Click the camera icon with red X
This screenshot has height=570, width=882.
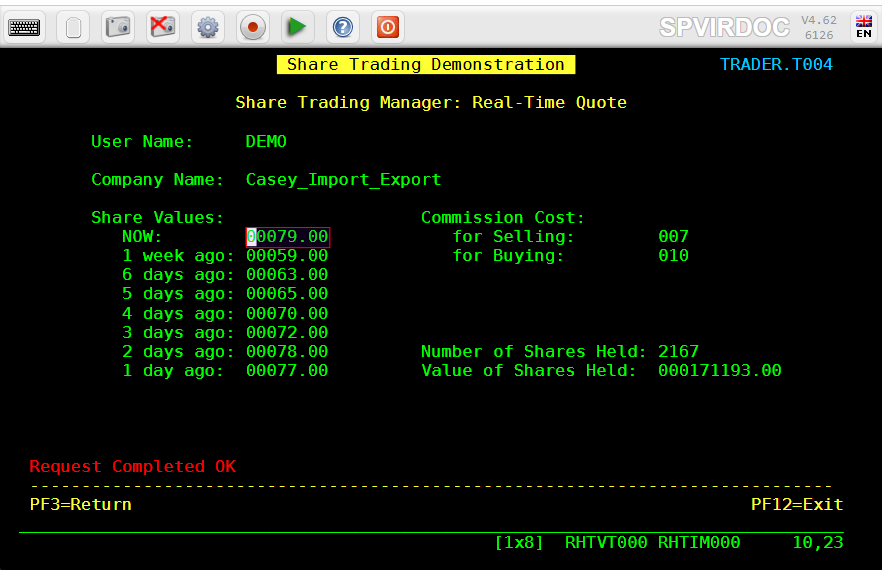pos(163,27)
